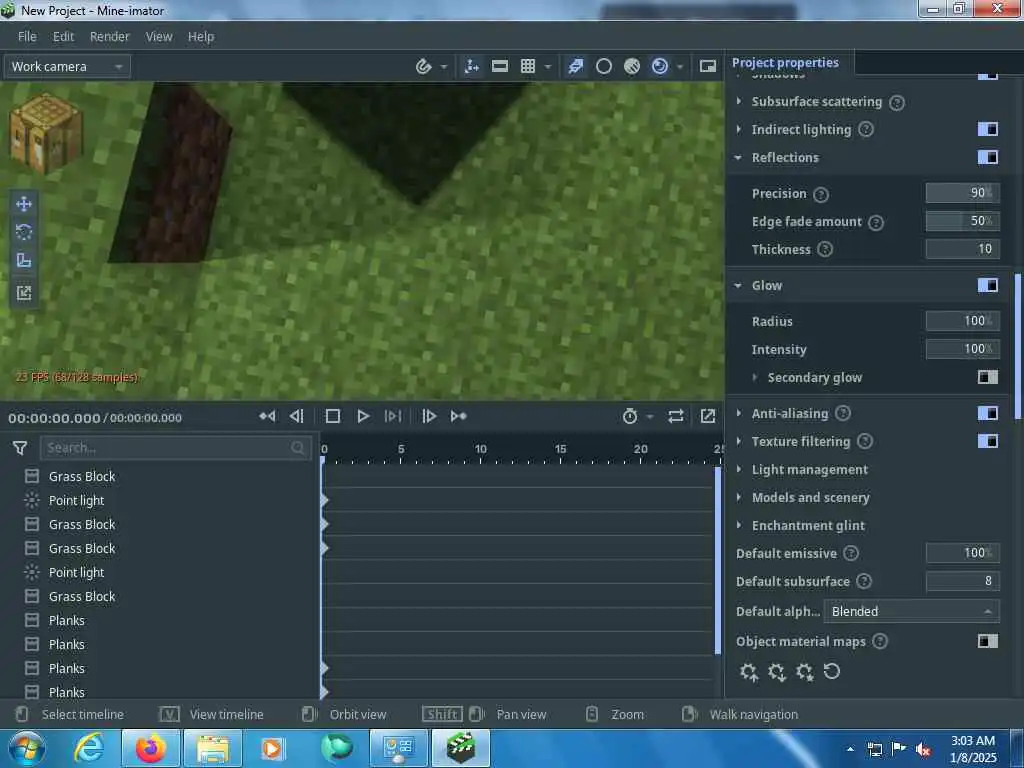Open the Default alpha Blended dropdown
Viewport: 1024px width, 768px height.
pyautogui.click(x=911, y=611)
